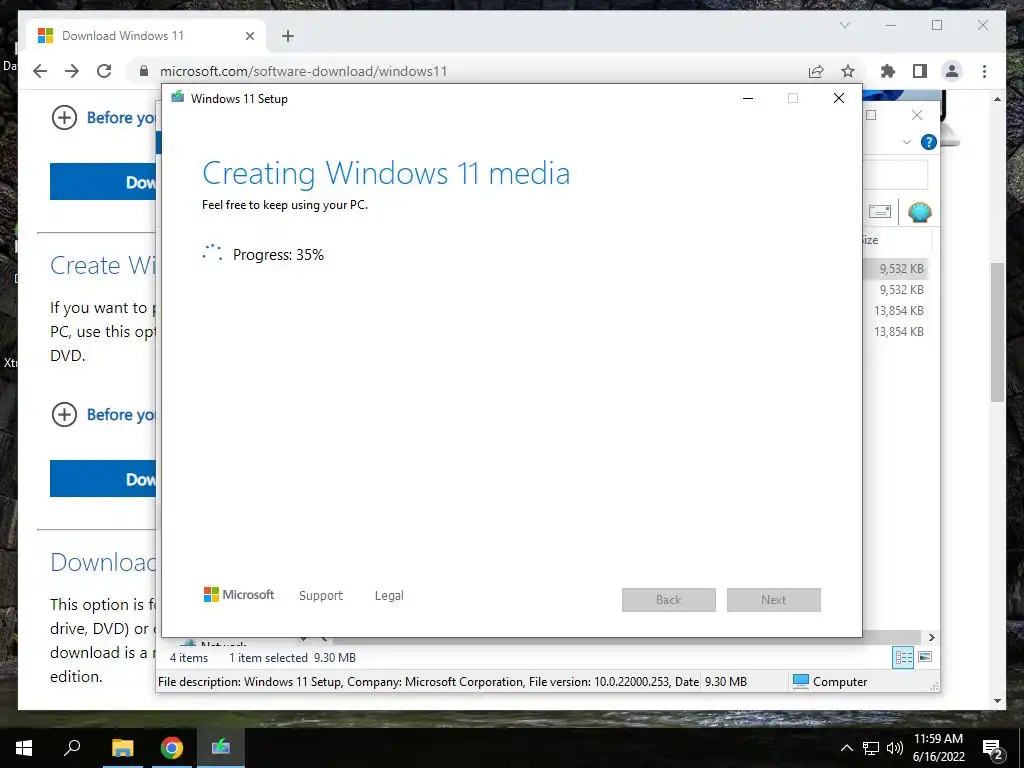Open Legal link in Setup window
This screenshot has width=1024, height=768.
coord(389,596)
